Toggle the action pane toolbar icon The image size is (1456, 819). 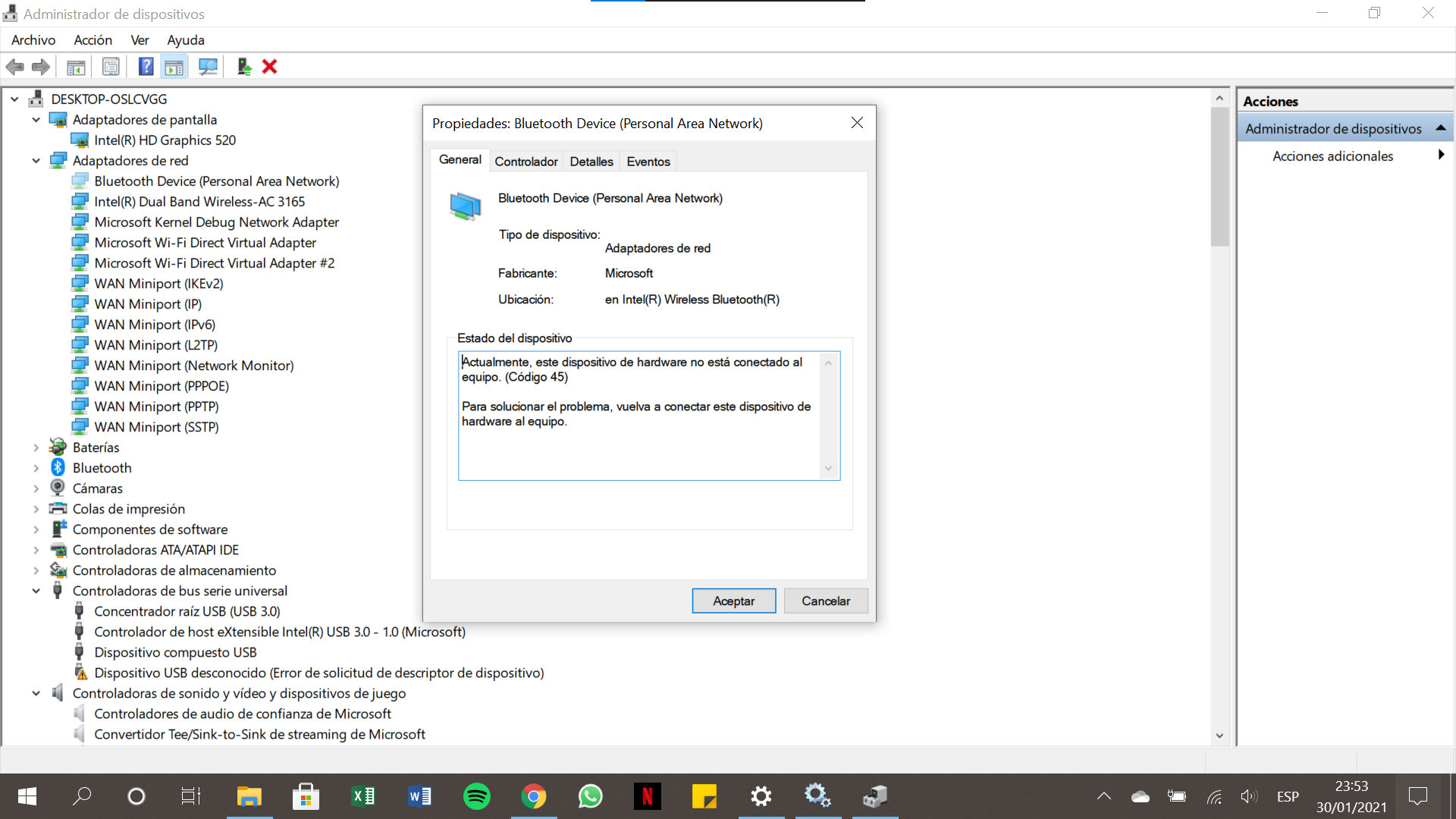click(174, 67)
